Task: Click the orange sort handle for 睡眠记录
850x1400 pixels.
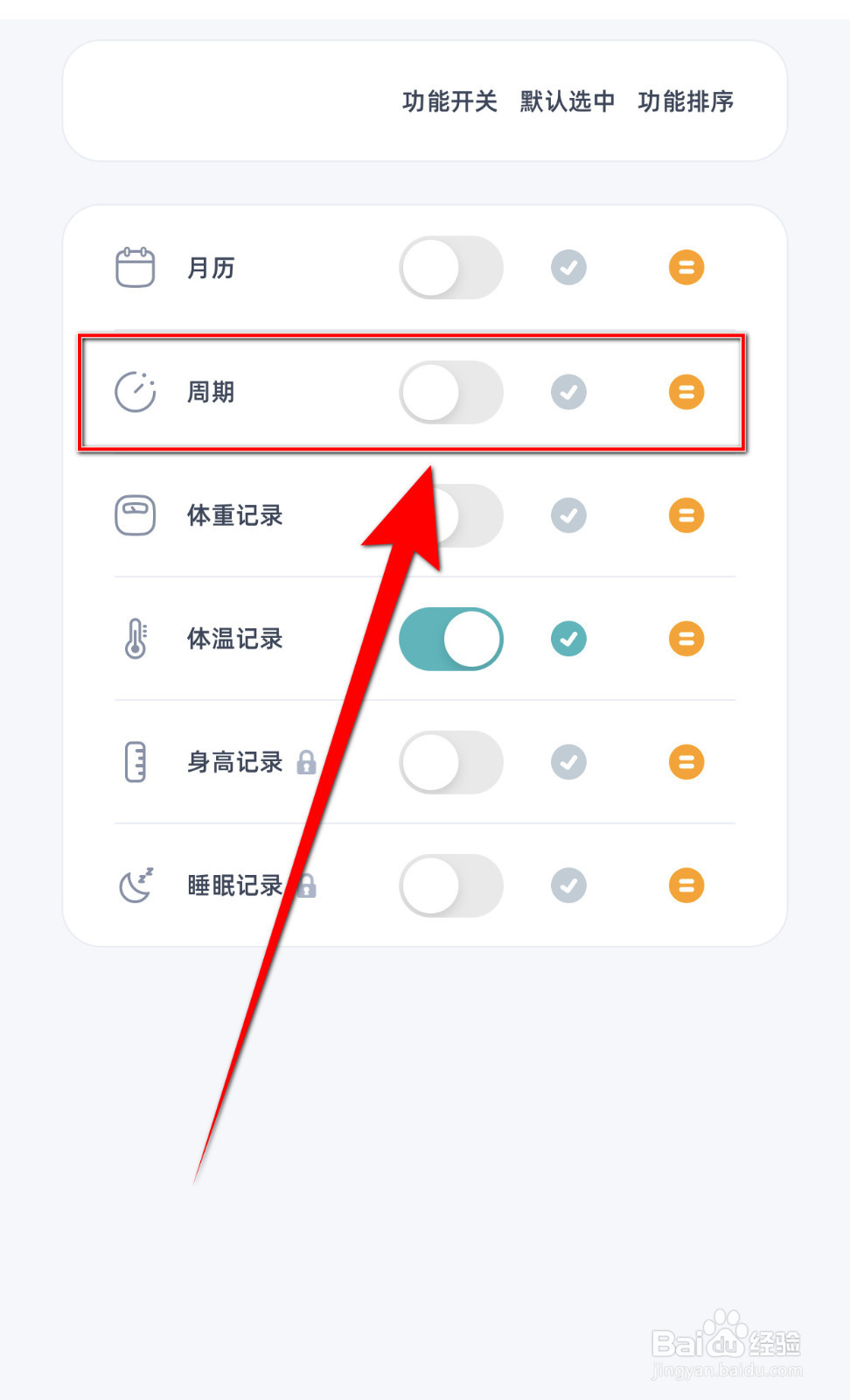Action: click(686, 885)
